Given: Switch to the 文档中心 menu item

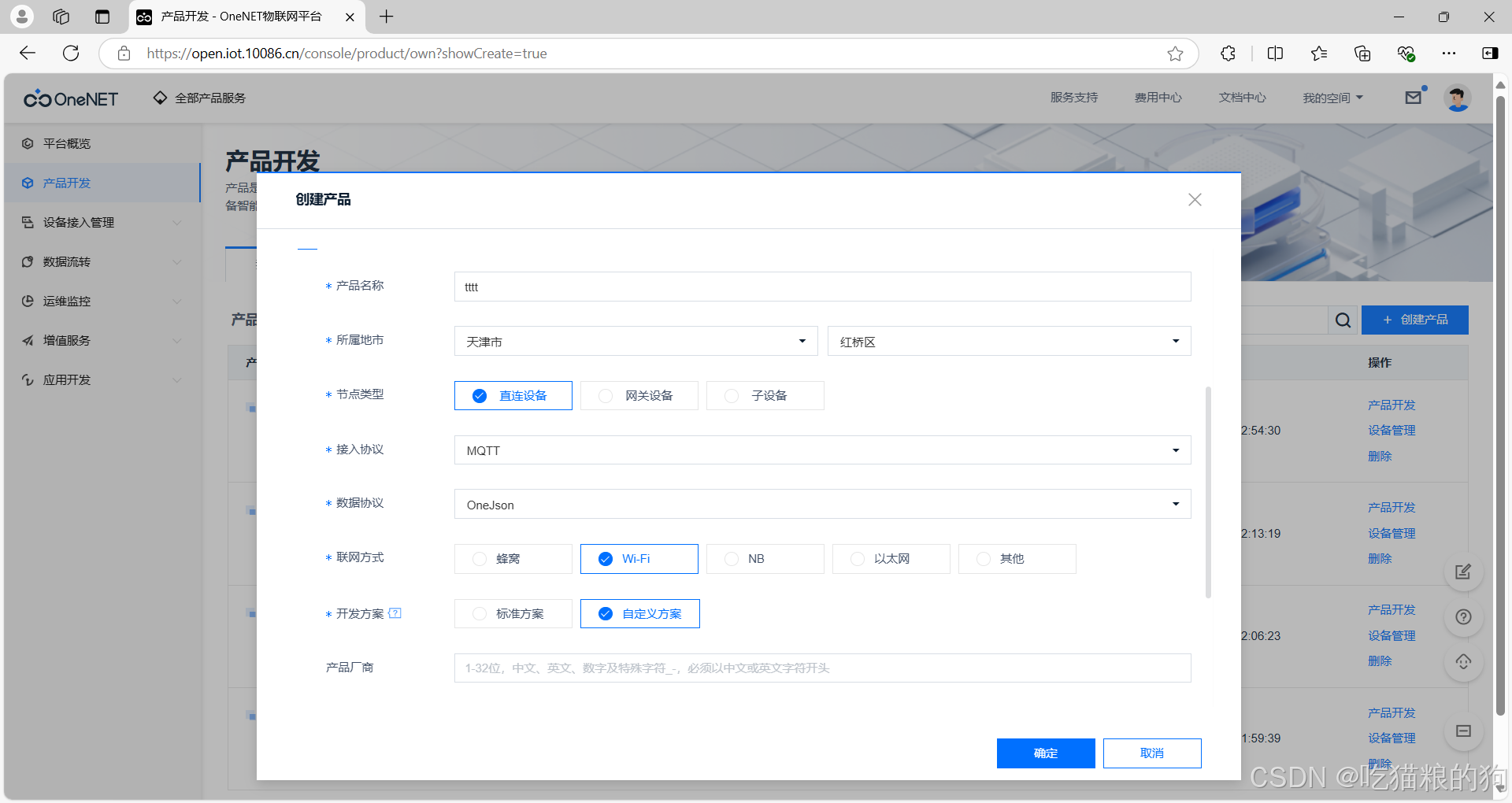Looking at the screenshot, I should (x=1242, y=97).
